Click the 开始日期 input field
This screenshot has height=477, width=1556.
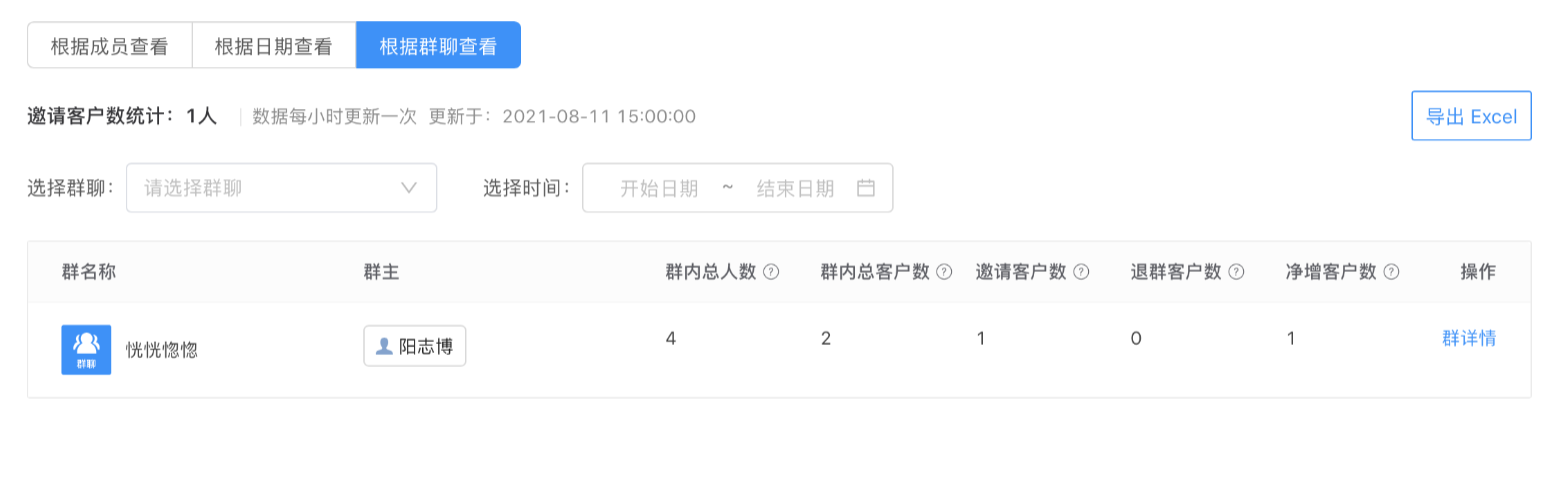click(659, 188)
